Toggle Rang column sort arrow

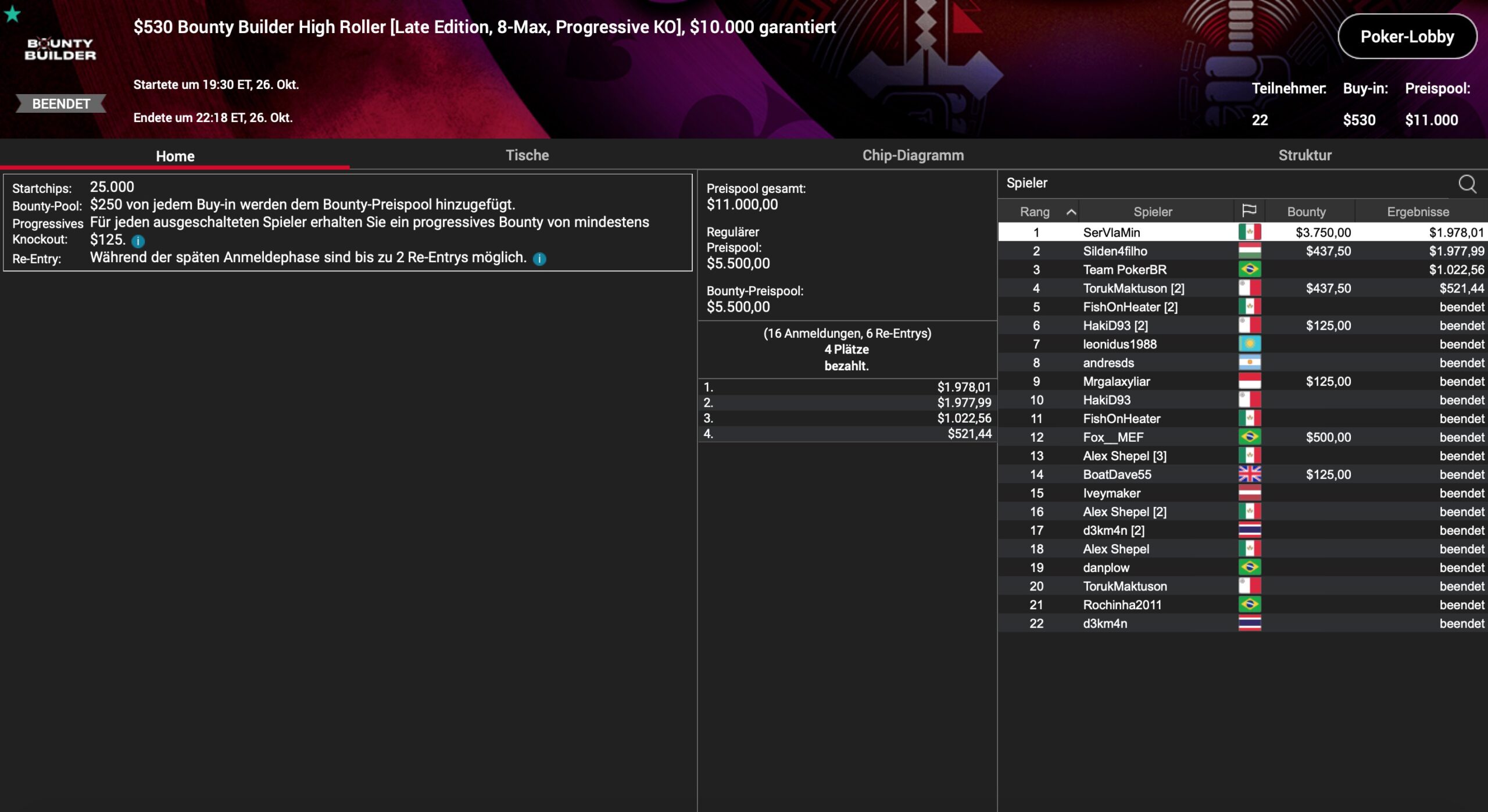[1071, 212]
